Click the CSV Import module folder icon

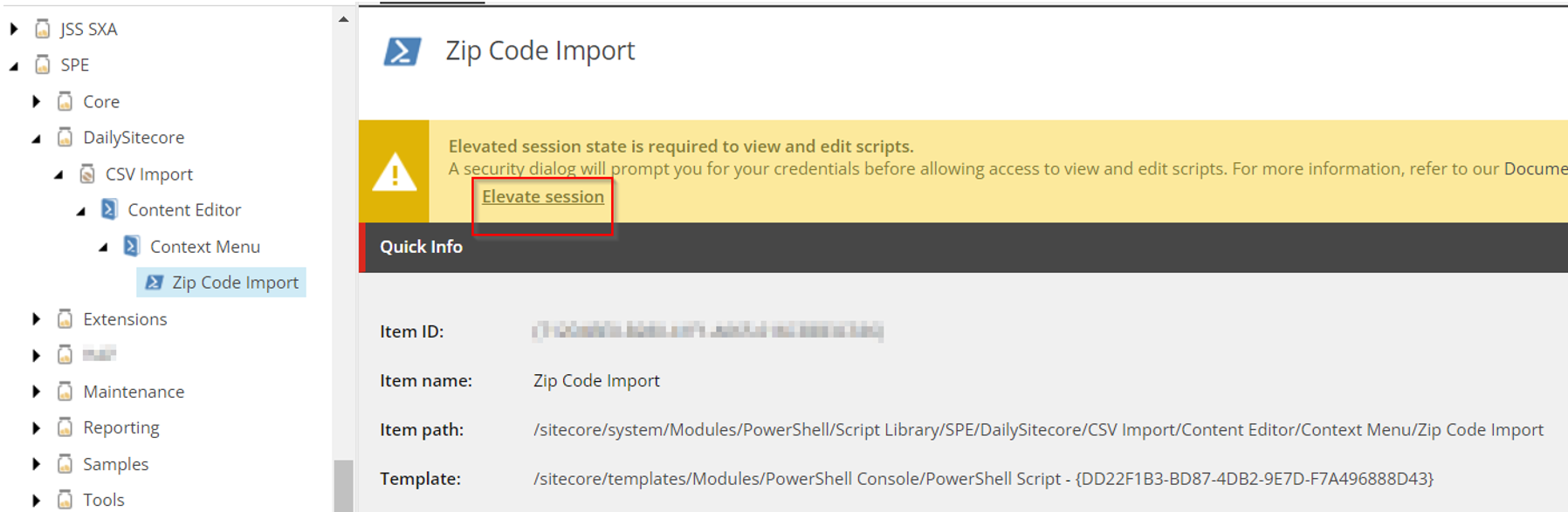click(87, 174)
